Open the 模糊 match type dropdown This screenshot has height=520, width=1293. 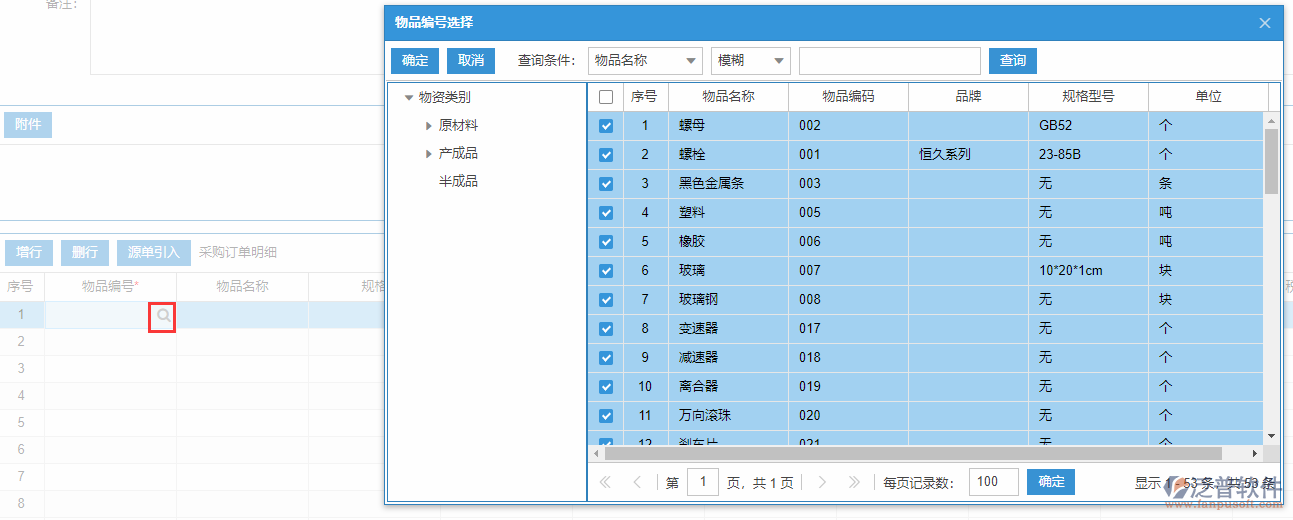click(x=750, y=61)
